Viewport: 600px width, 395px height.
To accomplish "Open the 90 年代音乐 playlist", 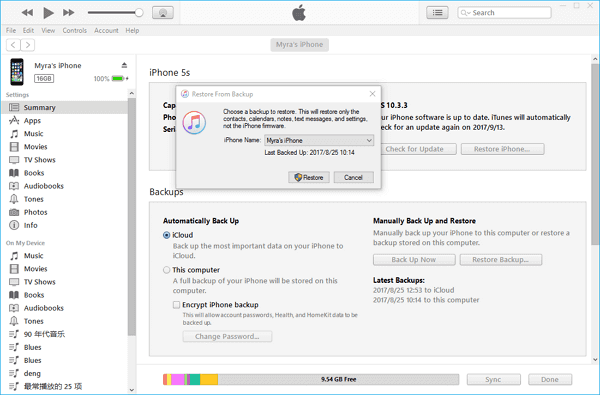I will [x=65, y=334].
